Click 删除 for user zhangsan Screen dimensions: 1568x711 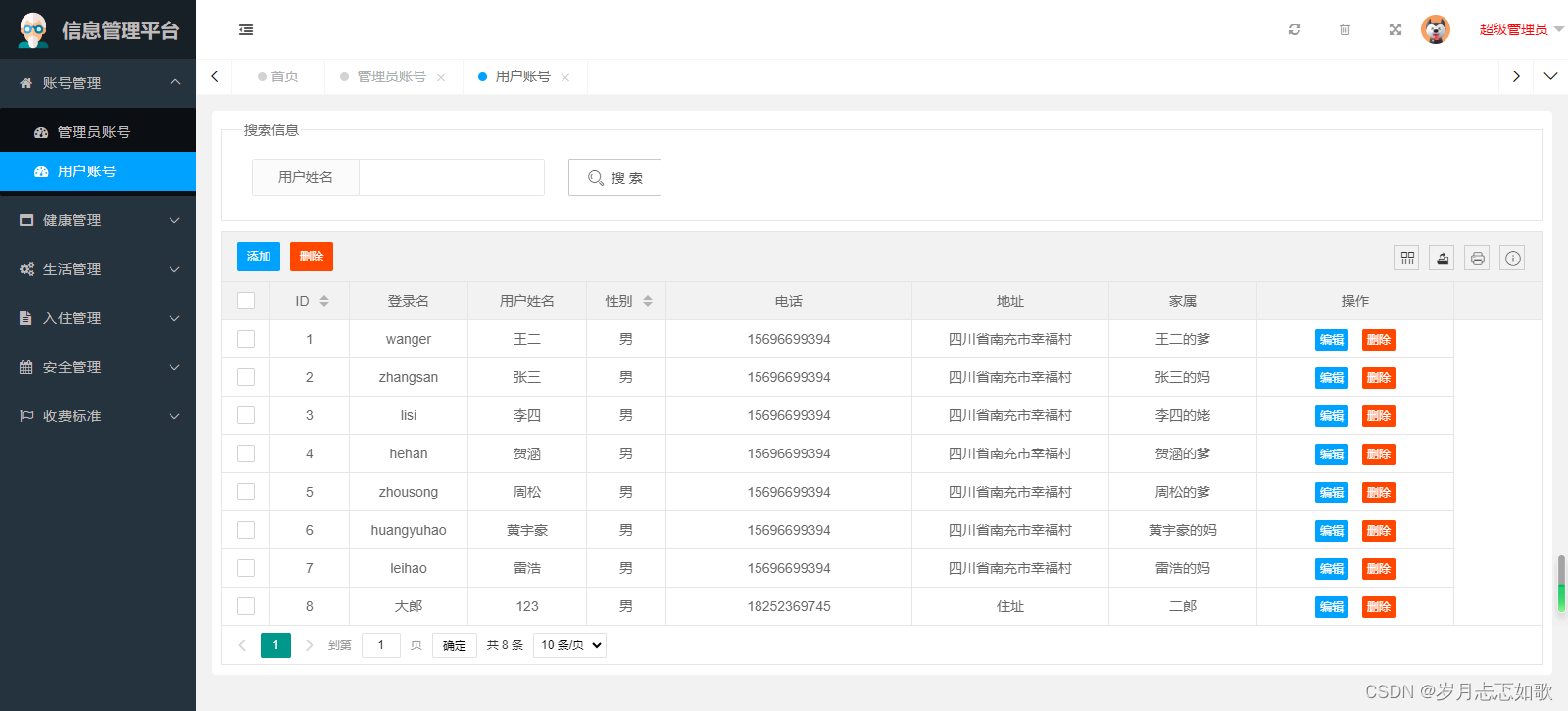tap(1379, 378)
